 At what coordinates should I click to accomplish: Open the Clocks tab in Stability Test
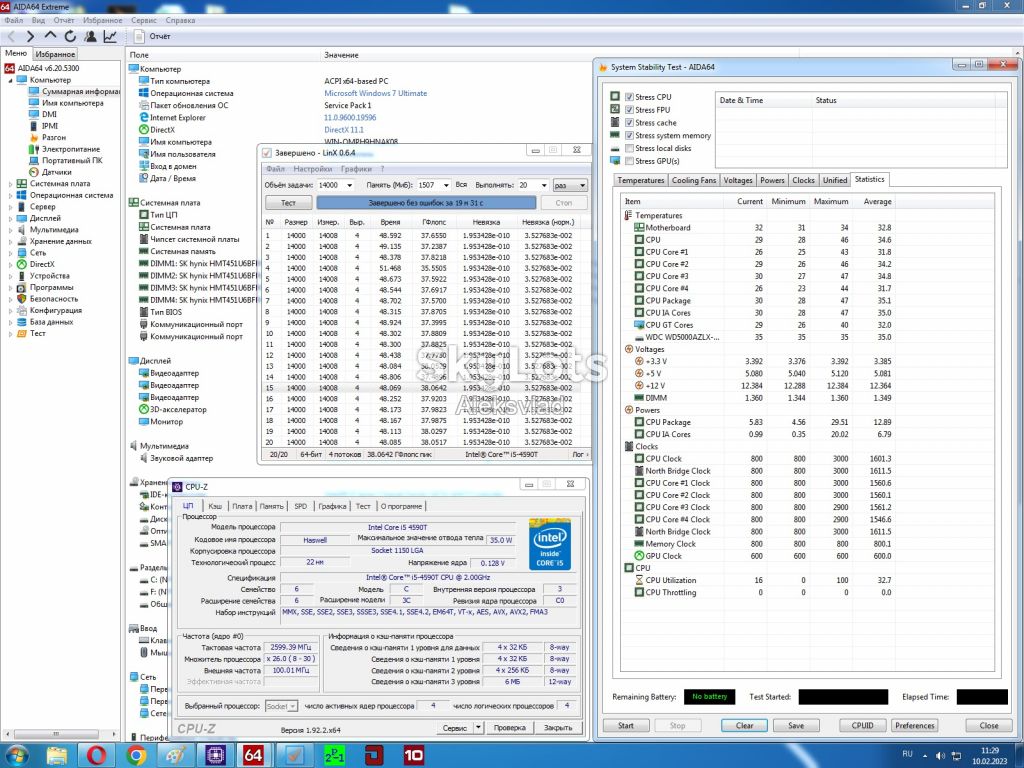coord(803,180)
